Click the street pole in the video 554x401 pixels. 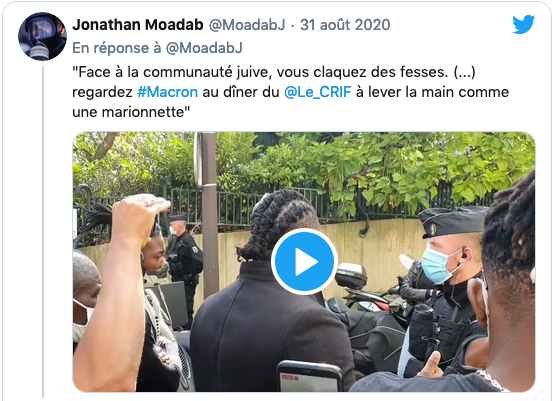209,212
